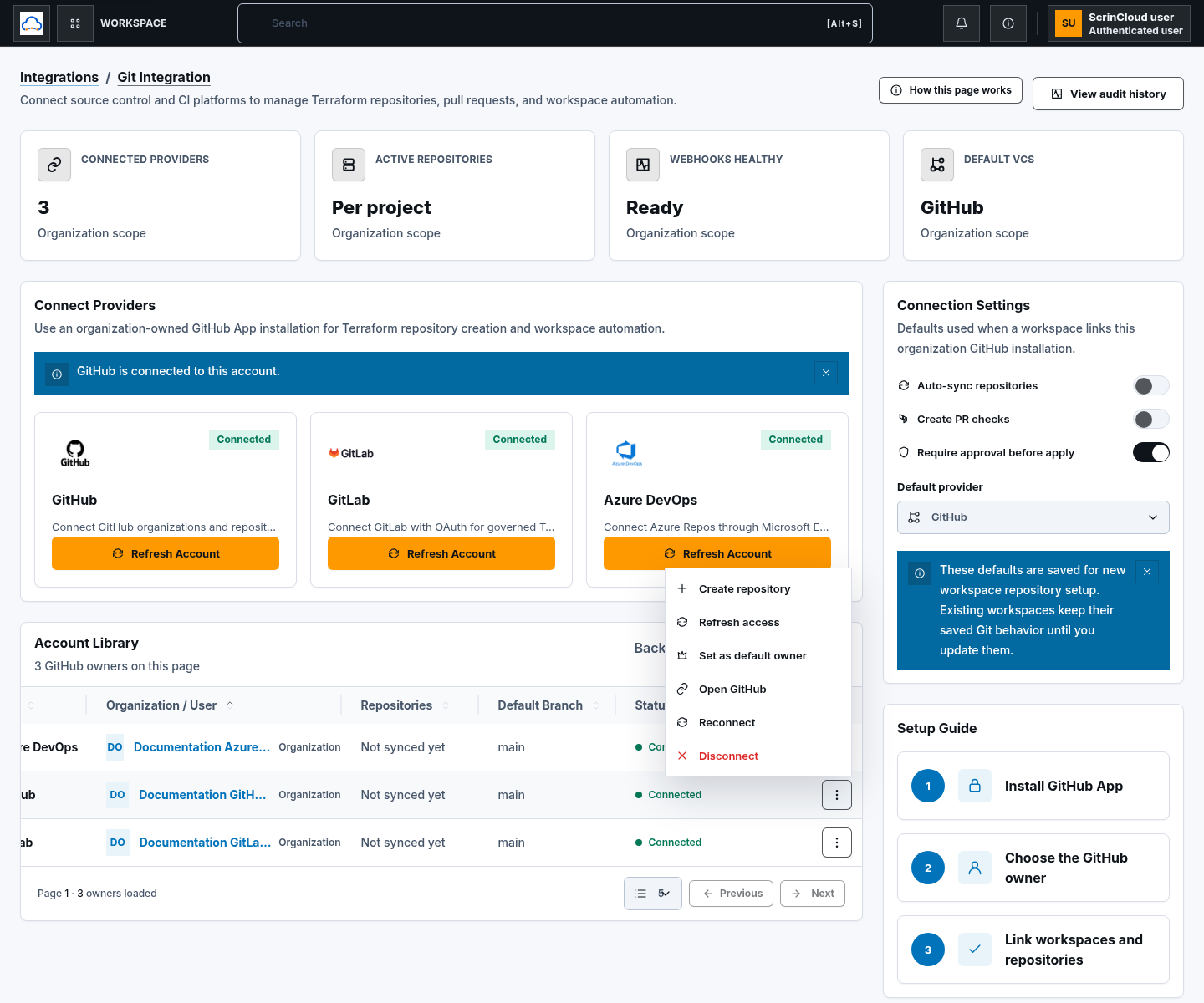This screenshot has height=1003, width=1204.
Task: Click the Connected badge on Azure DevOps card
Action: (796, 440)
